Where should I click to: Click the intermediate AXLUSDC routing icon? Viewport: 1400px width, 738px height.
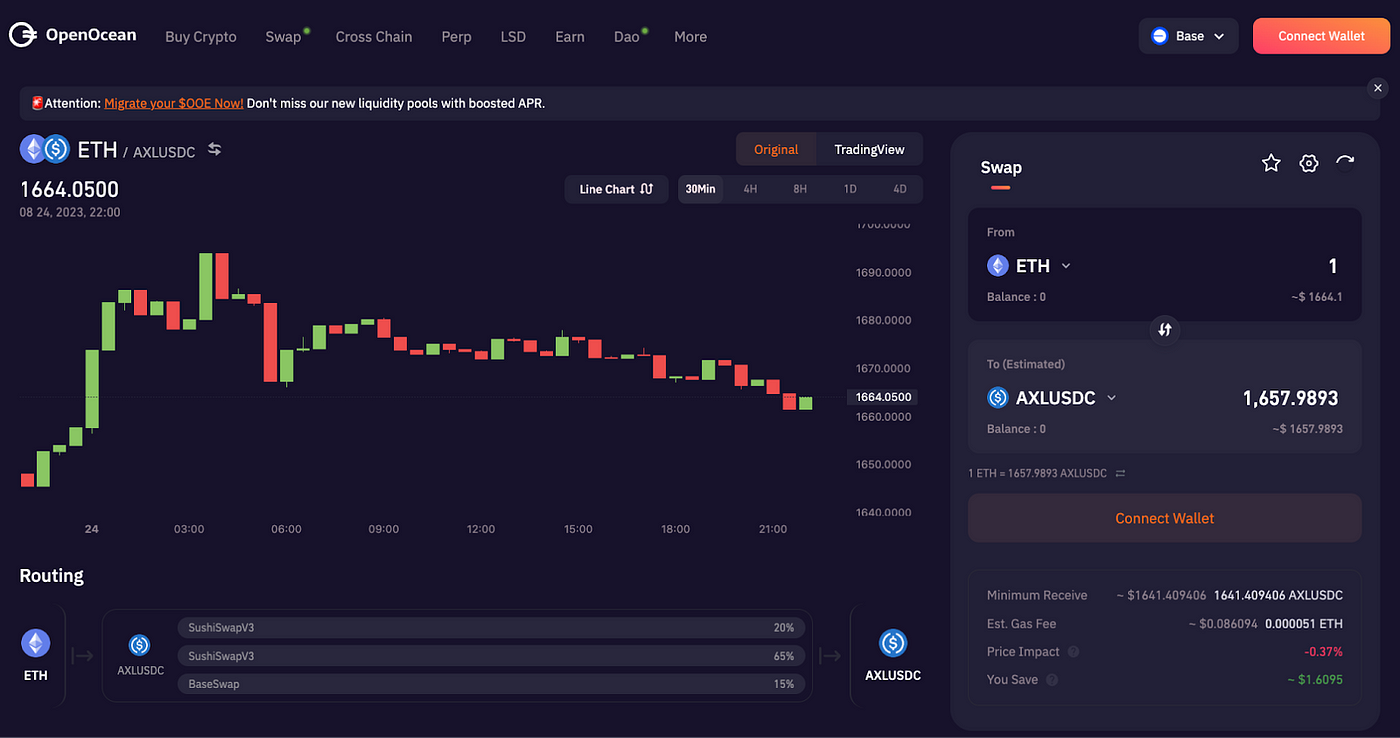coord(140,645)
